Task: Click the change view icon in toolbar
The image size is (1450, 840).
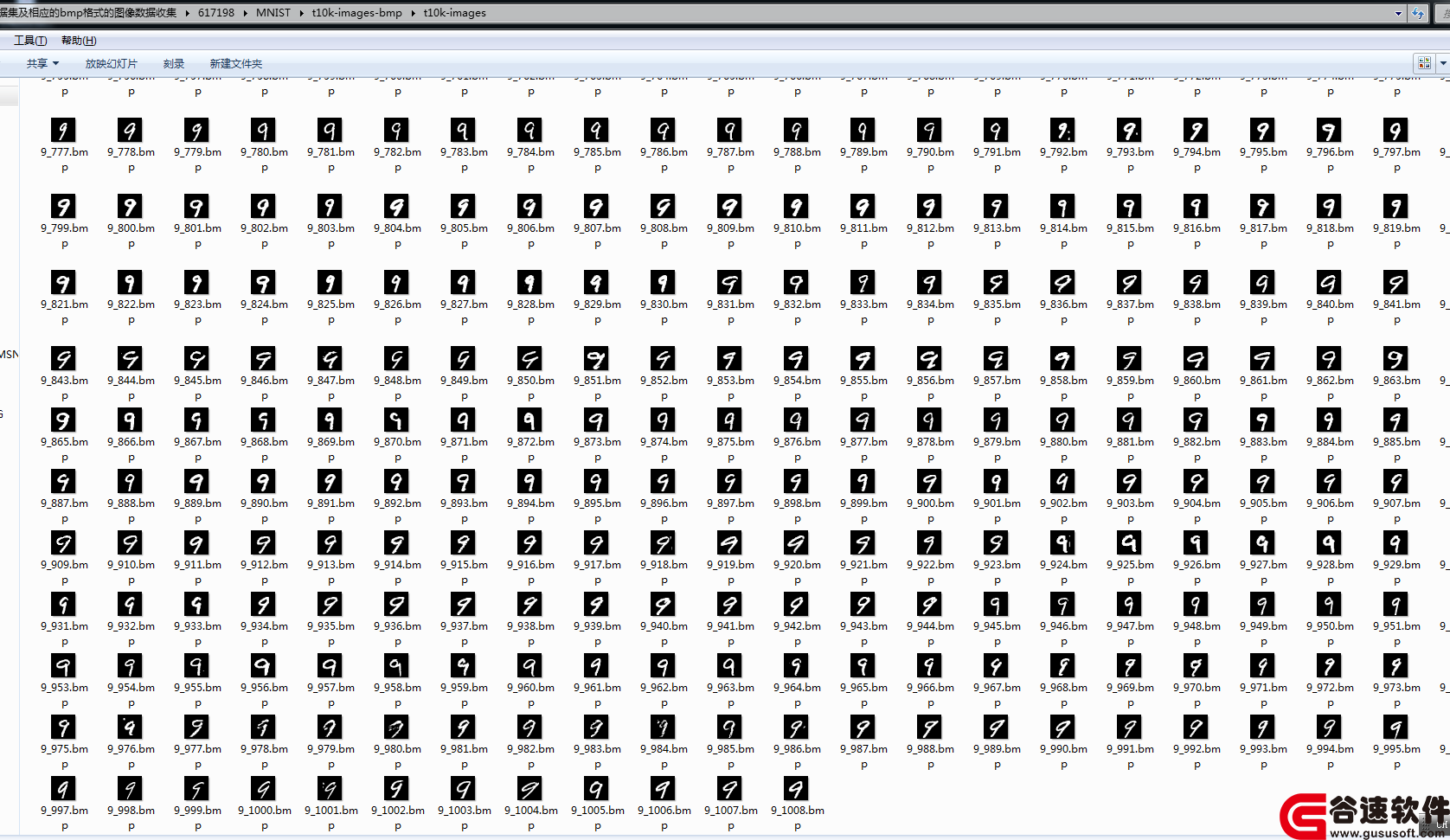Action: click(x=1424, y=63)
